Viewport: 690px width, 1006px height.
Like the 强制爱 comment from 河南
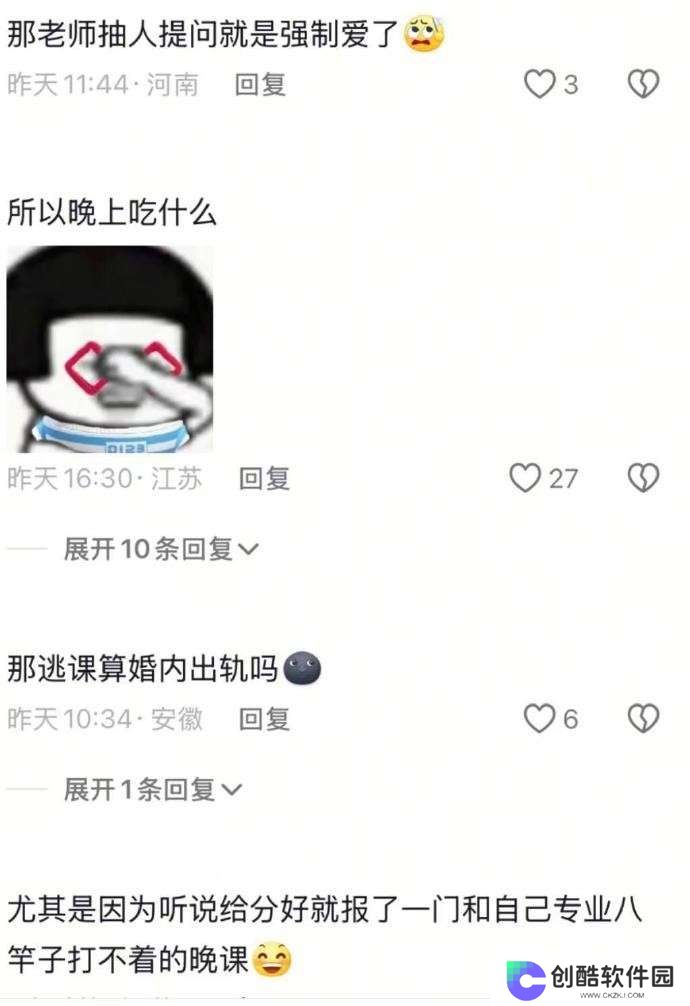[x=539, y=83]
